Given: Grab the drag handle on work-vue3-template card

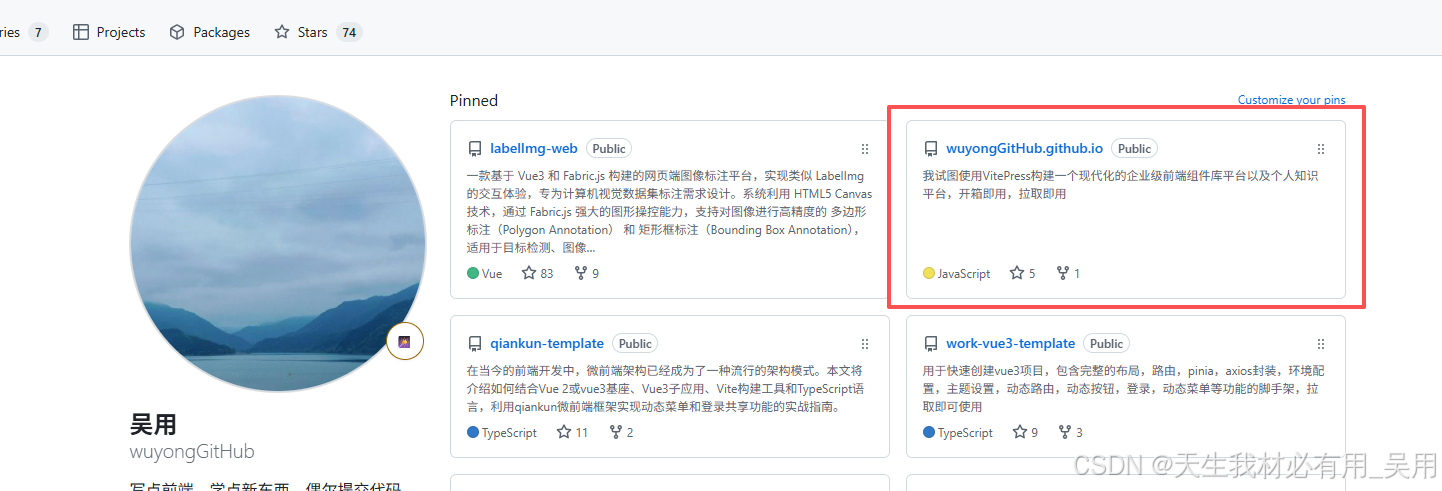Looking at the screenshot, I should coord(1321,344).
